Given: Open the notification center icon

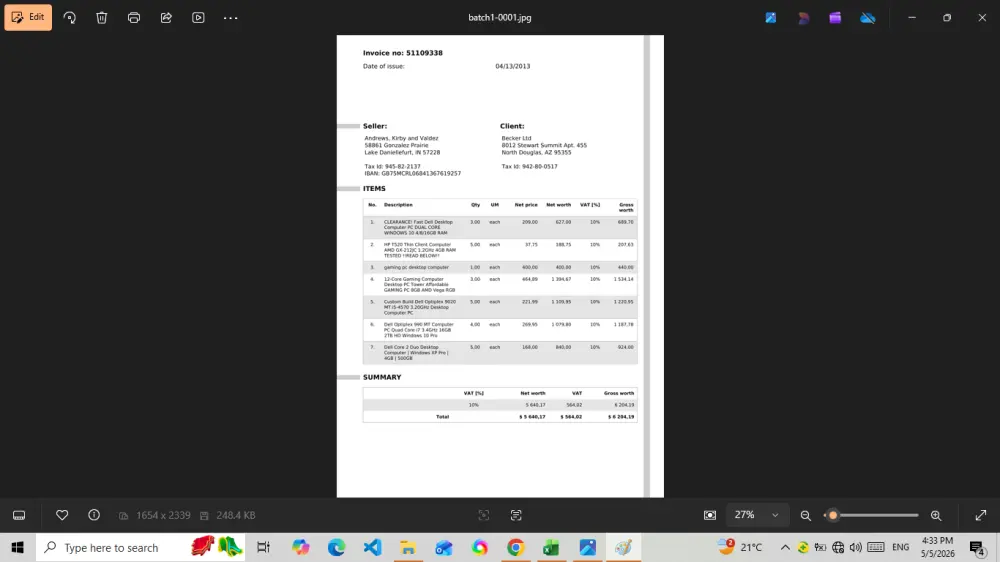Looking at the screenshot, I should [x=977, y=547].
